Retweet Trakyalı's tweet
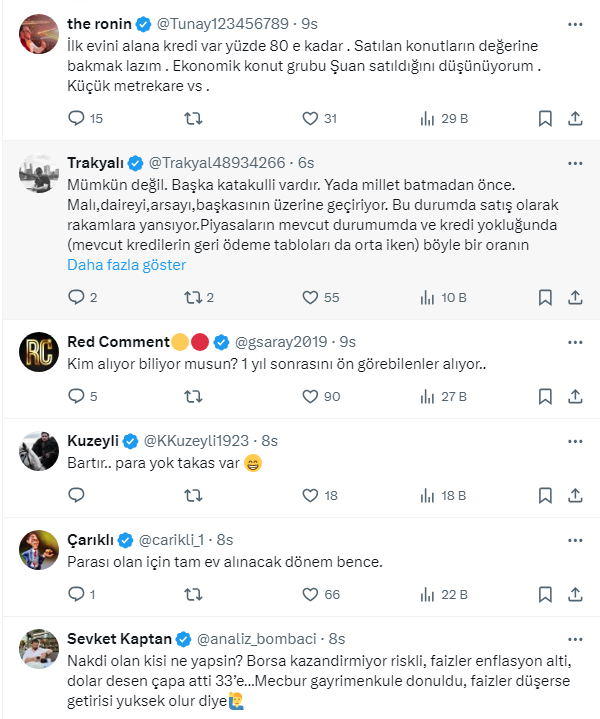The width and height of the screenshot is (600, 719). tap(194, 297)
